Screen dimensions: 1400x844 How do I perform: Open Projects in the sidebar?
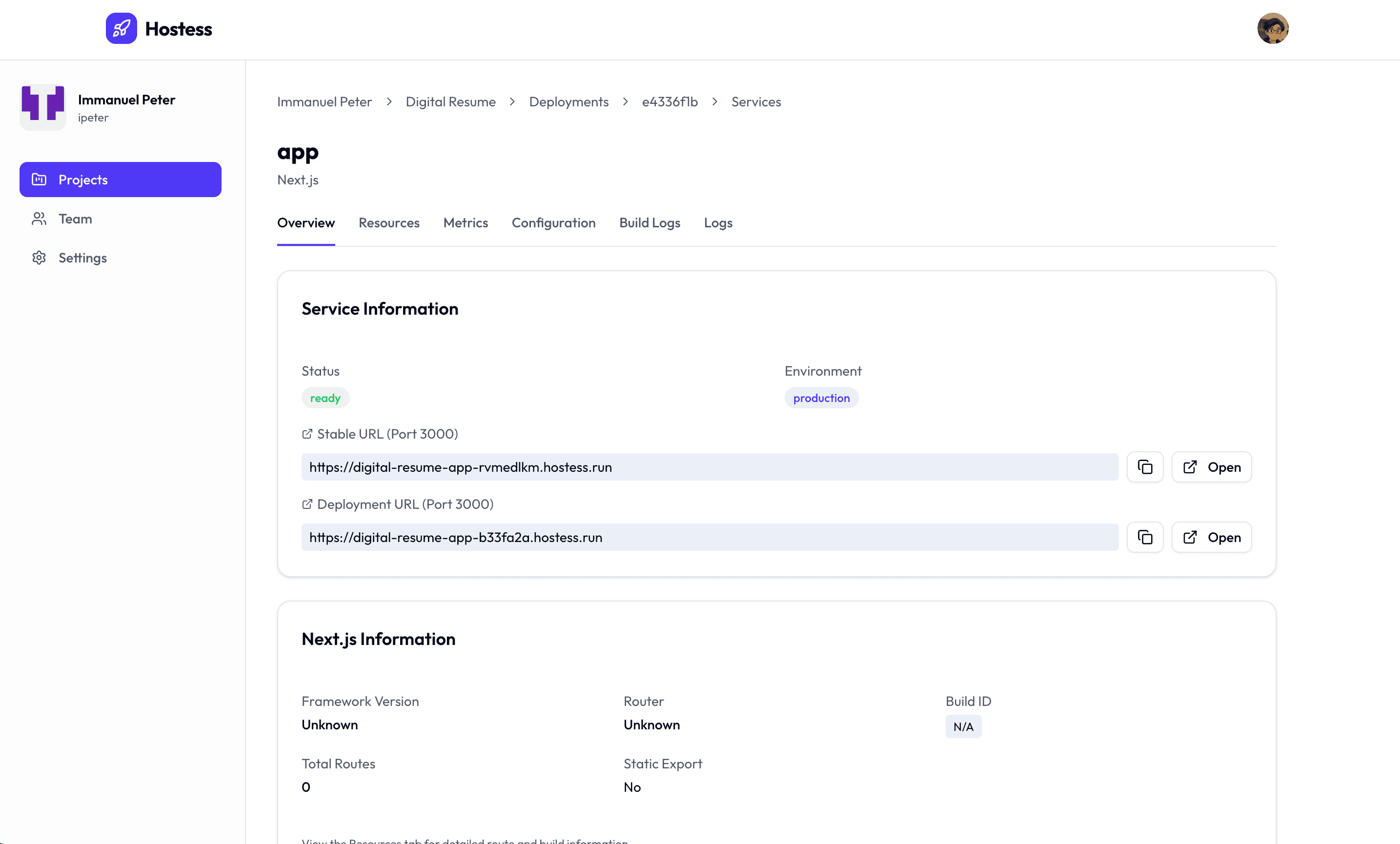[x=121, y=180]
